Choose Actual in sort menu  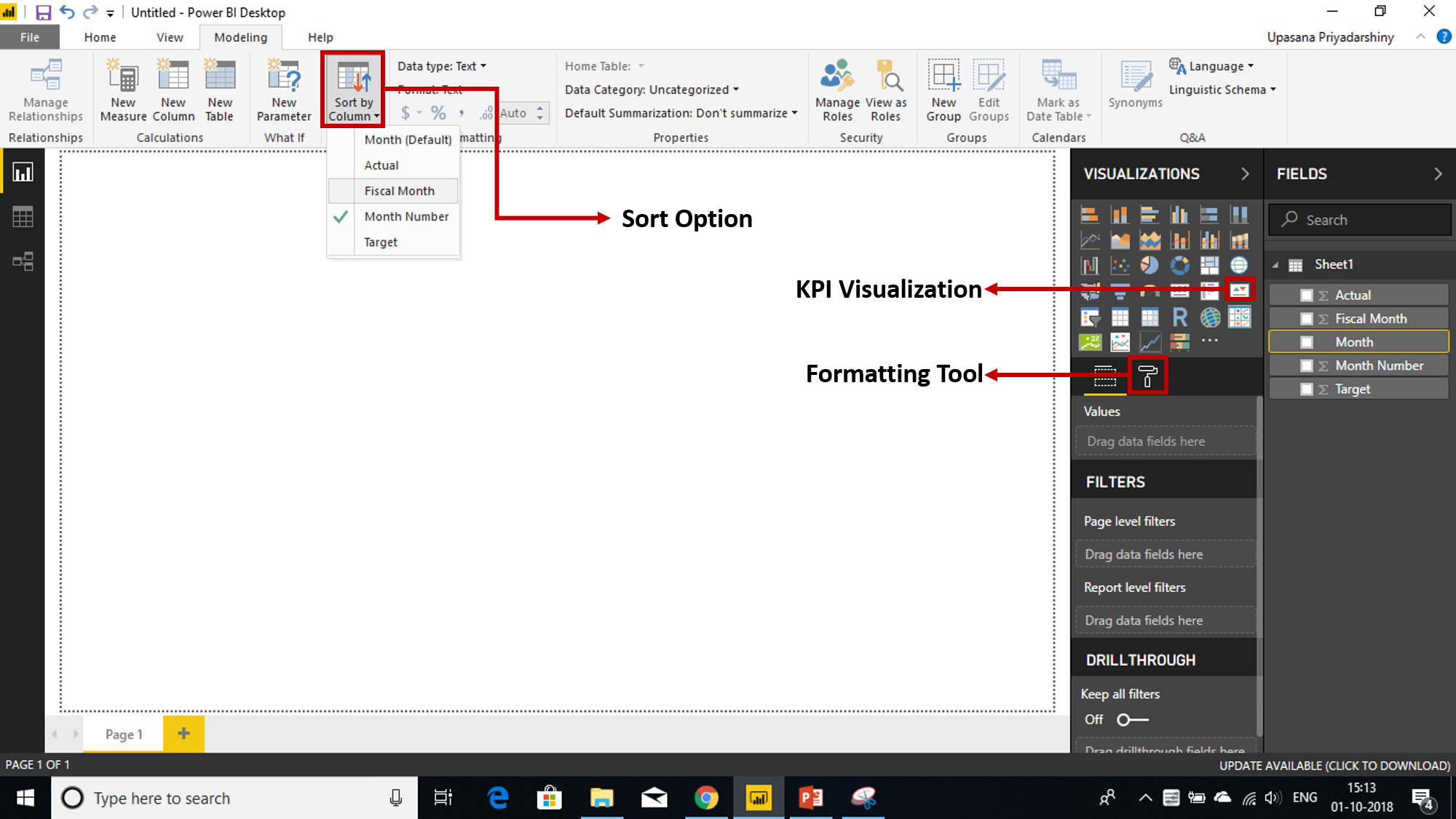point(393,165)
